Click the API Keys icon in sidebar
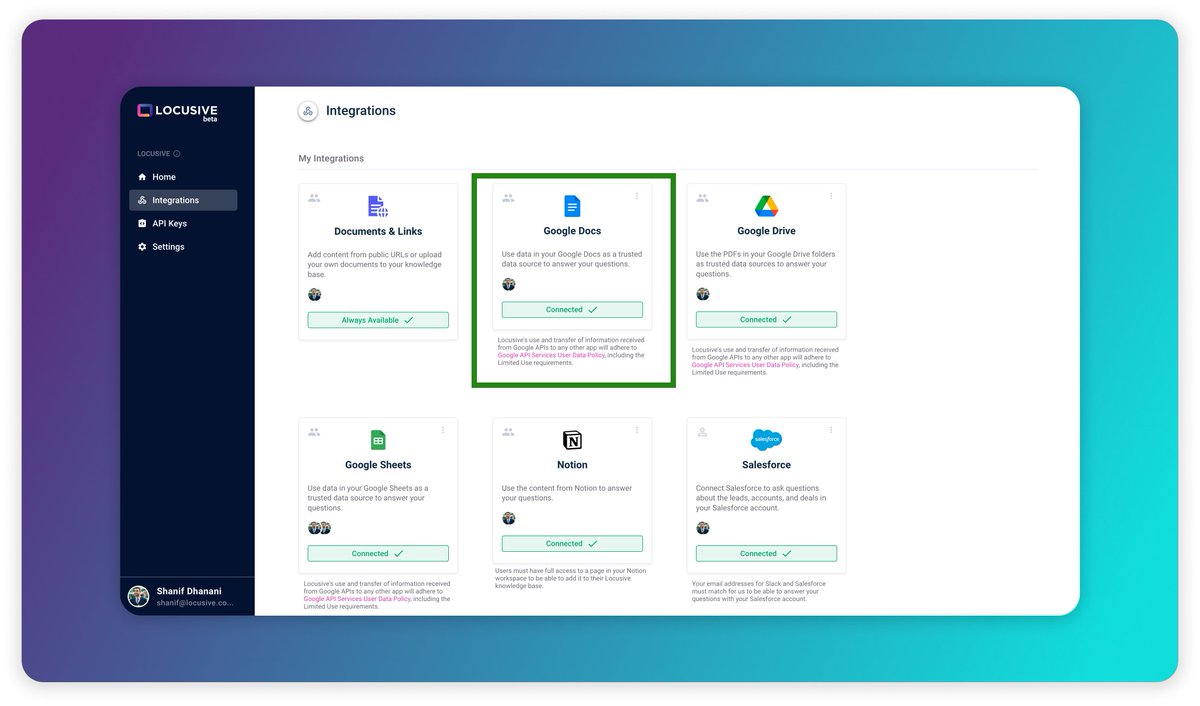 point(142,223)
